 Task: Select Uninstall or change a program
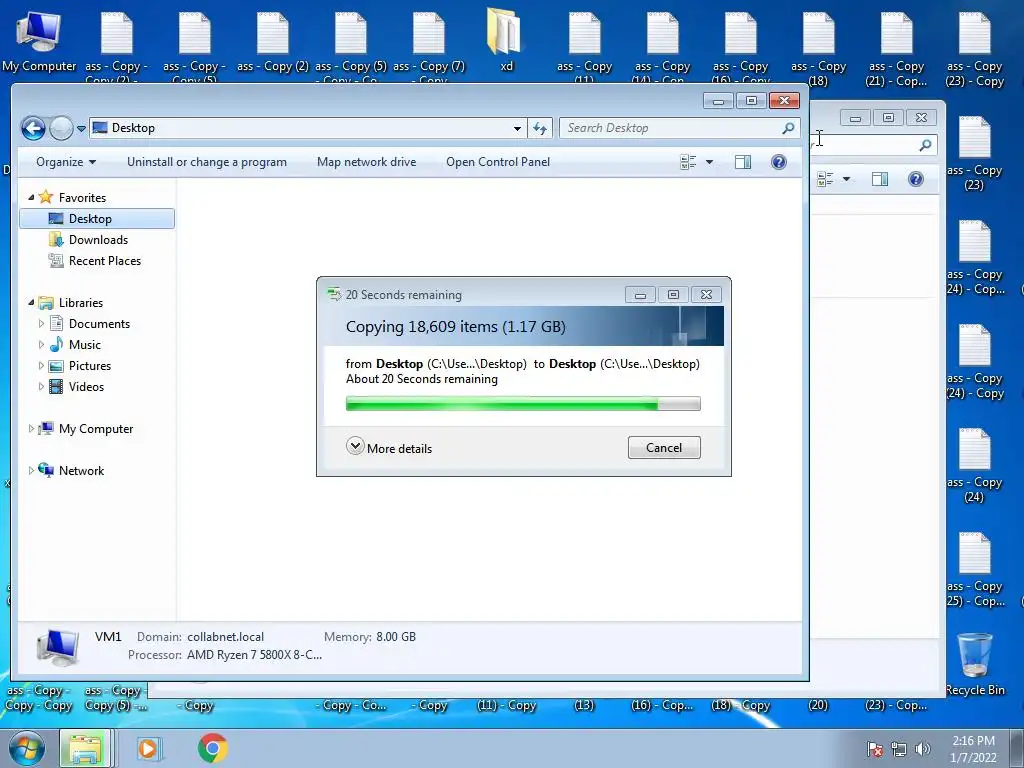tap(206, 162)
